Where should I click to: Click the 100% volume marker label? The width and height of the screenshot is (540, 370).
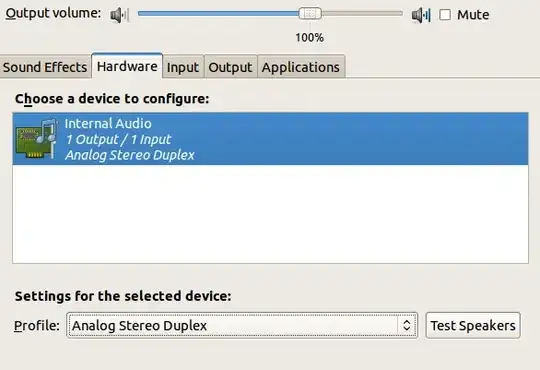pyautogui.click(x=310, y=38)
